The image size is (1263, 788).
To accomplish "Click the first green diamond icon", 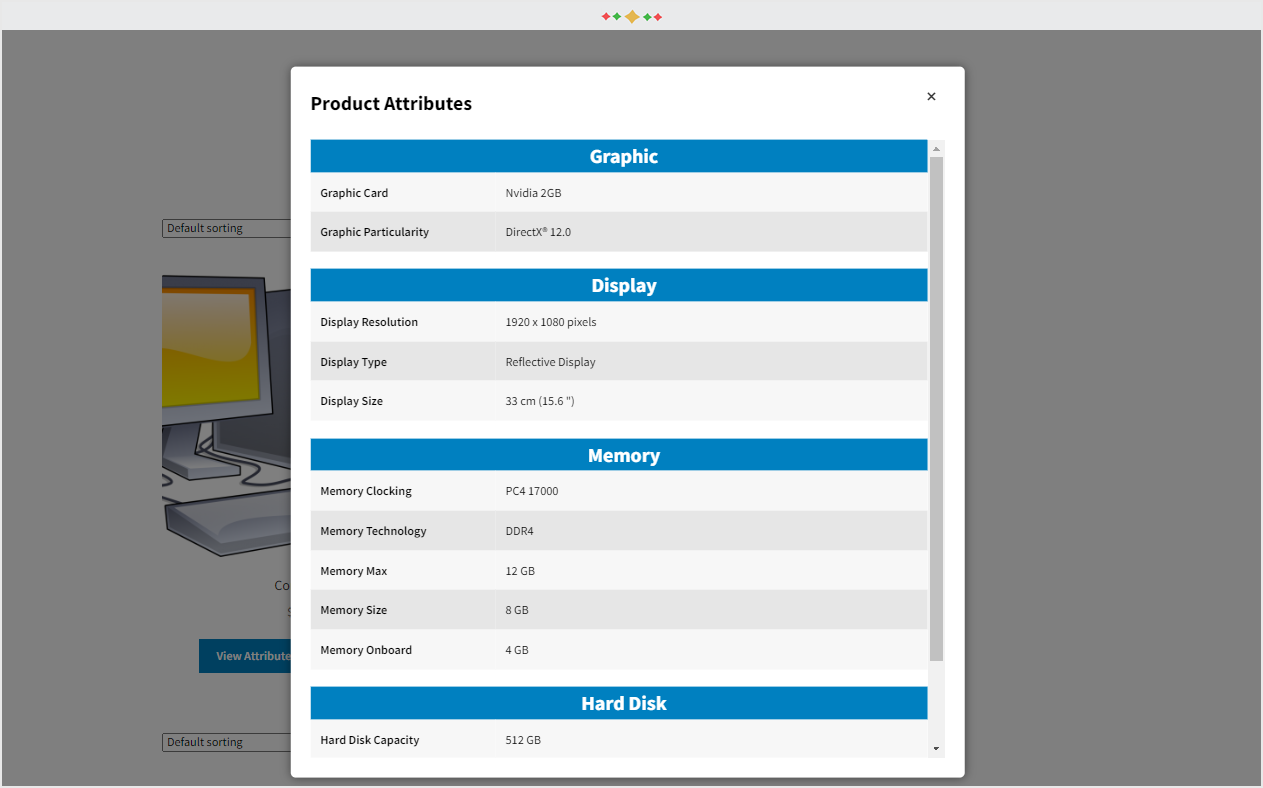I will (617, 16).
